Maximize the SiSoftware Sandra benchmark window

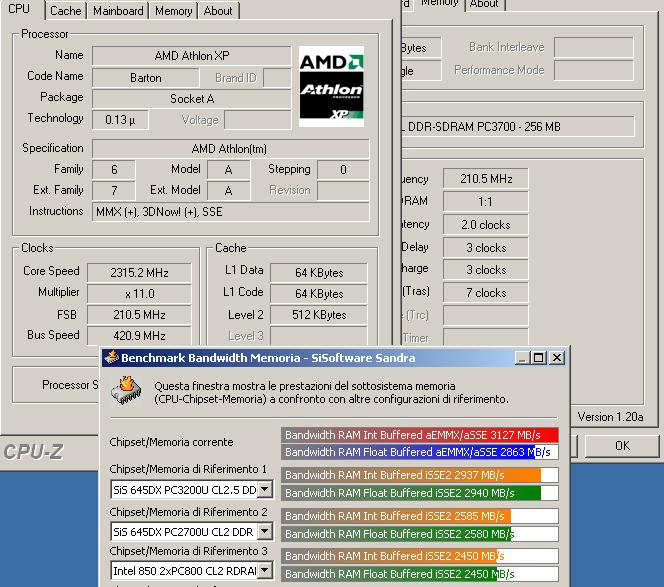coord(539,358)
